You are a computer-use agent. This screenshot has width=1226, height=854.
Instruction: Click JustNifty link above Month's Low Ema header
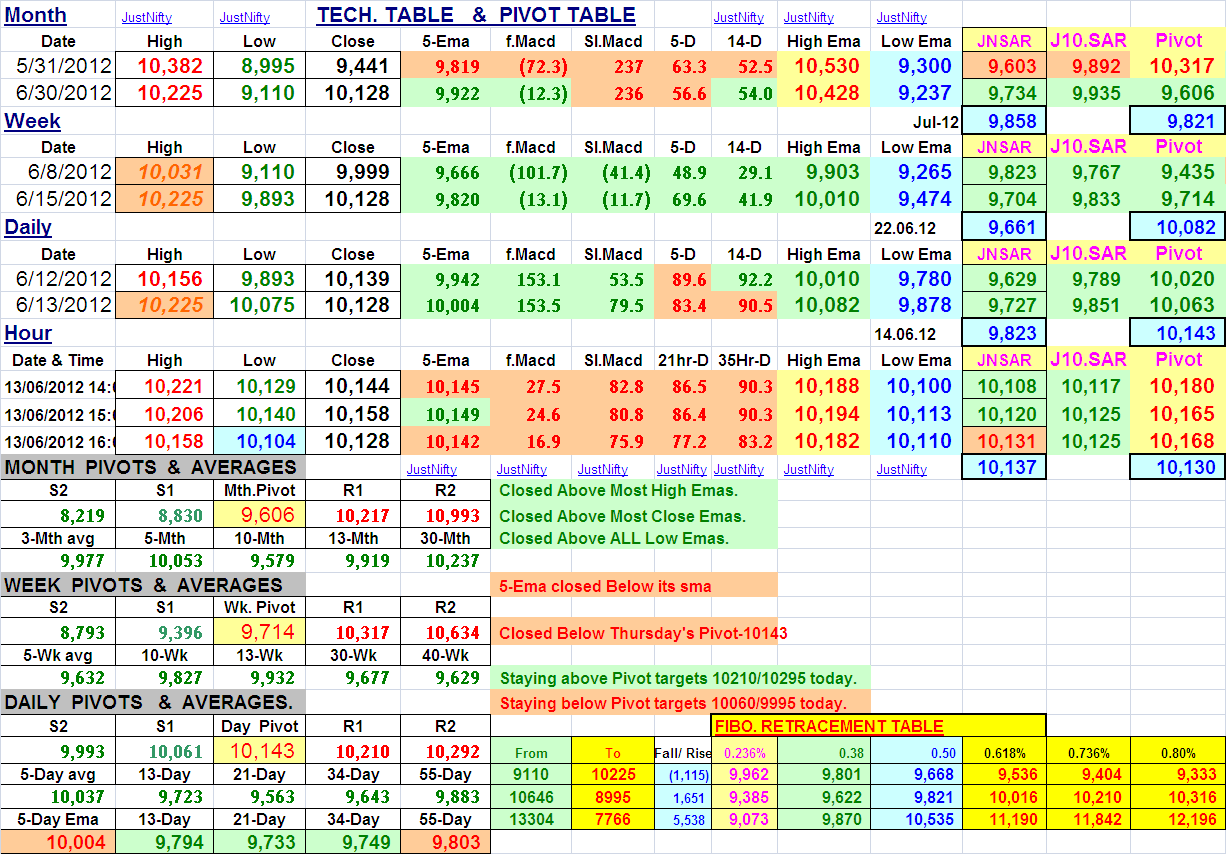pyautogui.click(x=901, y=17)
